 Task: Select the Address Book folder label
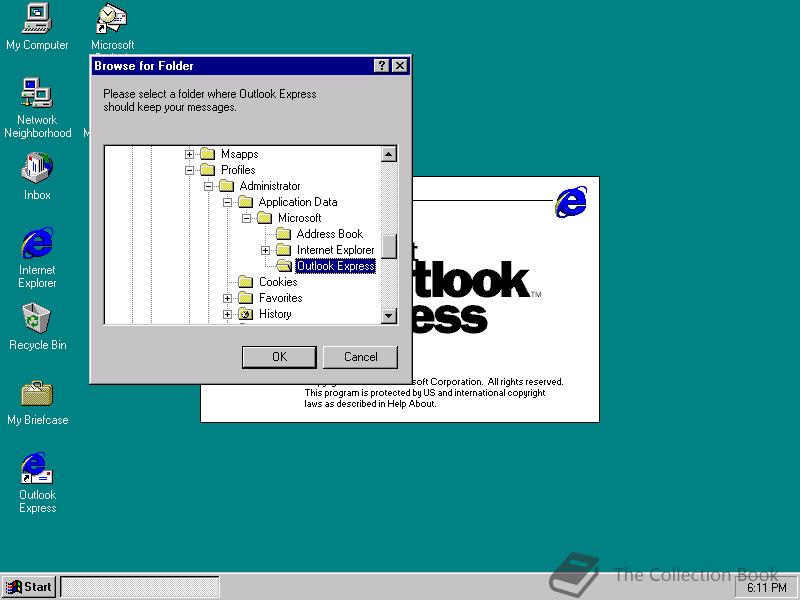point(330,234)
